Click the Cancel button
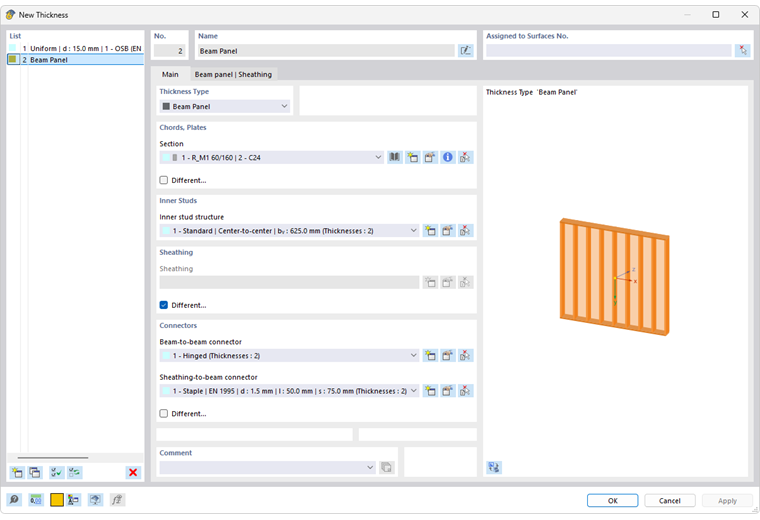This screenshot has width=760, height=520. (x=670, y=500)
